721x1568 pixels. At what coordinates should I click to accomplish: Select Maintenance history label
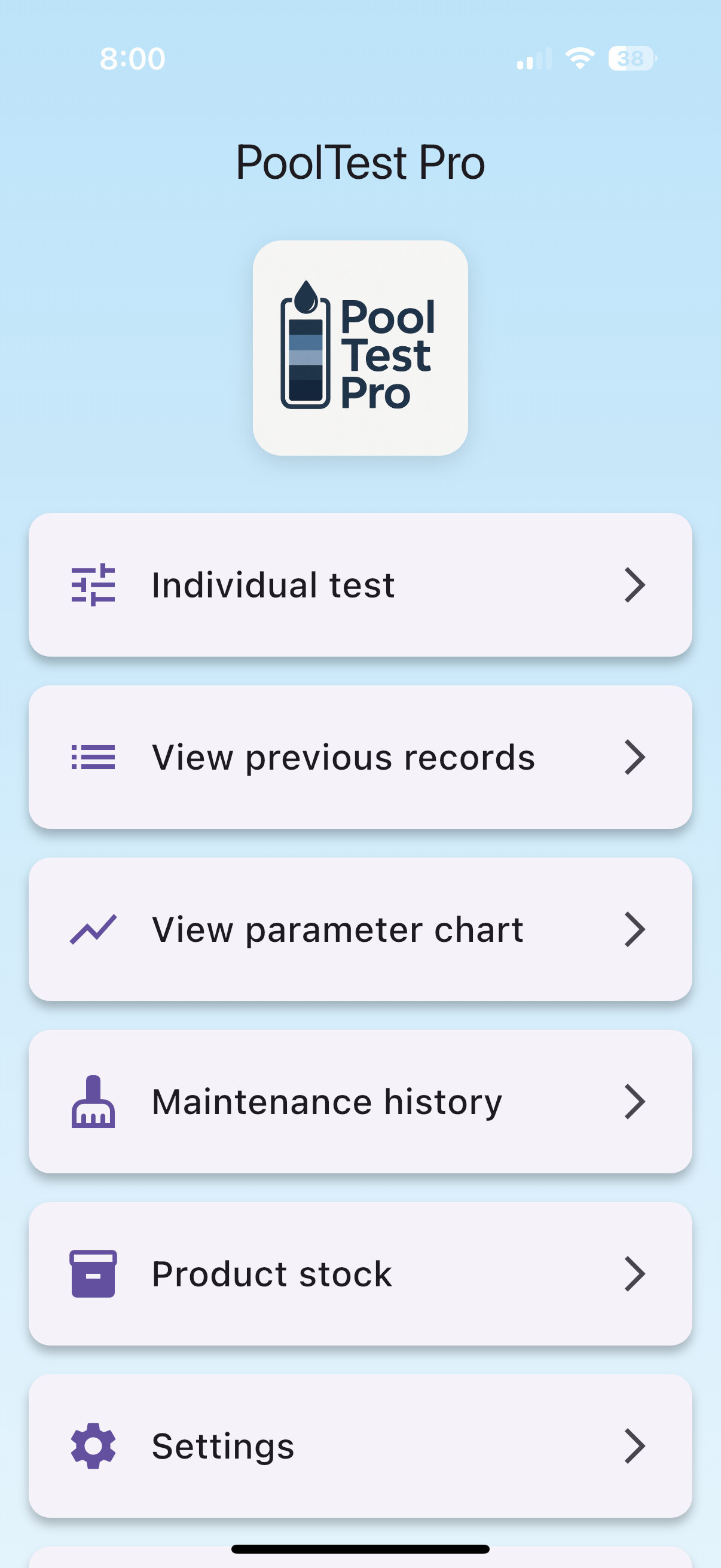coord(327,1102)
